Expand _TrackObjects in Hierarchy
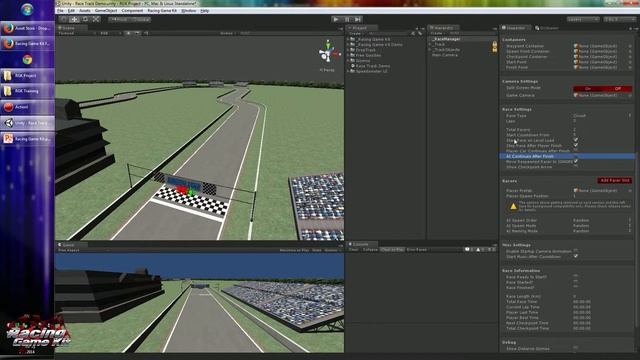Viewport: 640px width, 360px height. [430, 50]
